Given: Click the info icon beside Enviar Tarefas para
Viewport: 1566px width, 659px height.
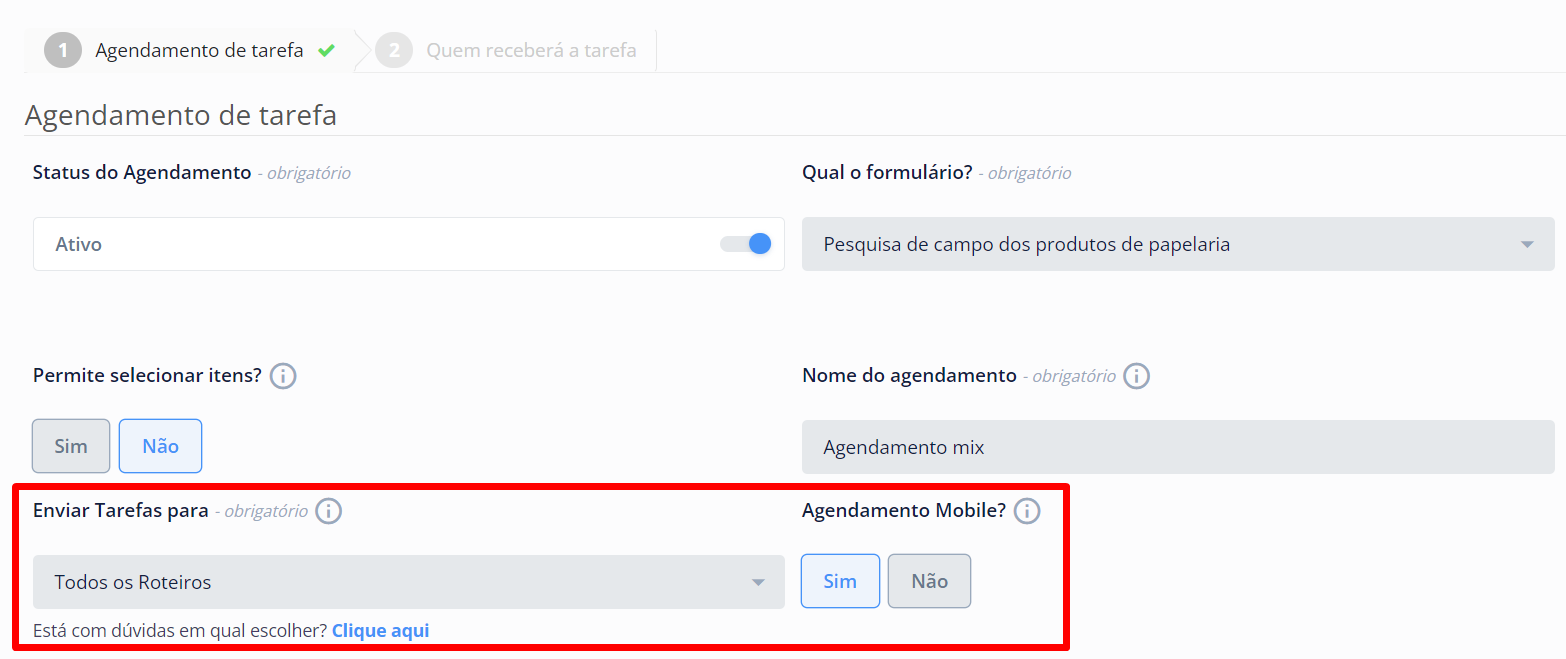Looking at the screenshot, I should point(328,511).
